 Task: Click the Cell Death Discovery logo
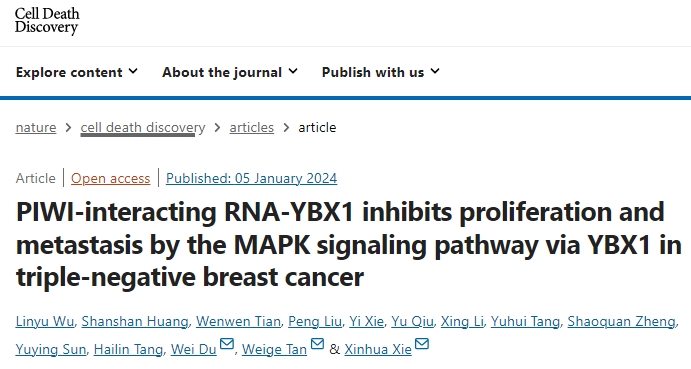pyautogui.click(x=47, y=20)
